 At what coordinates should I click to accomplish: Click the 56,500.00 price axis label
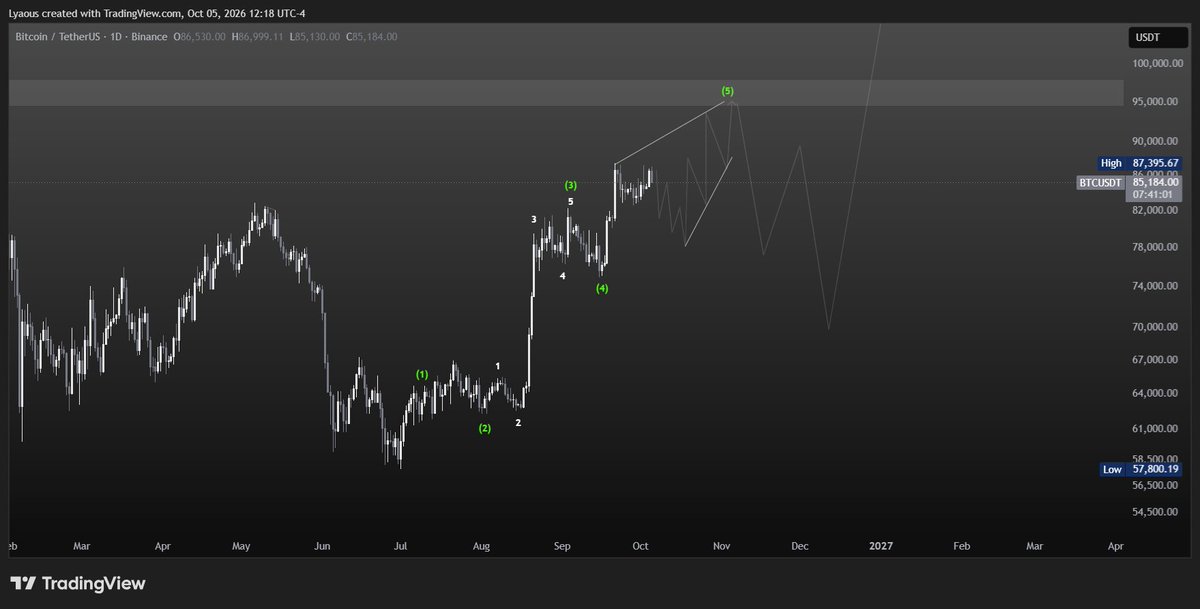[1157, 486]
